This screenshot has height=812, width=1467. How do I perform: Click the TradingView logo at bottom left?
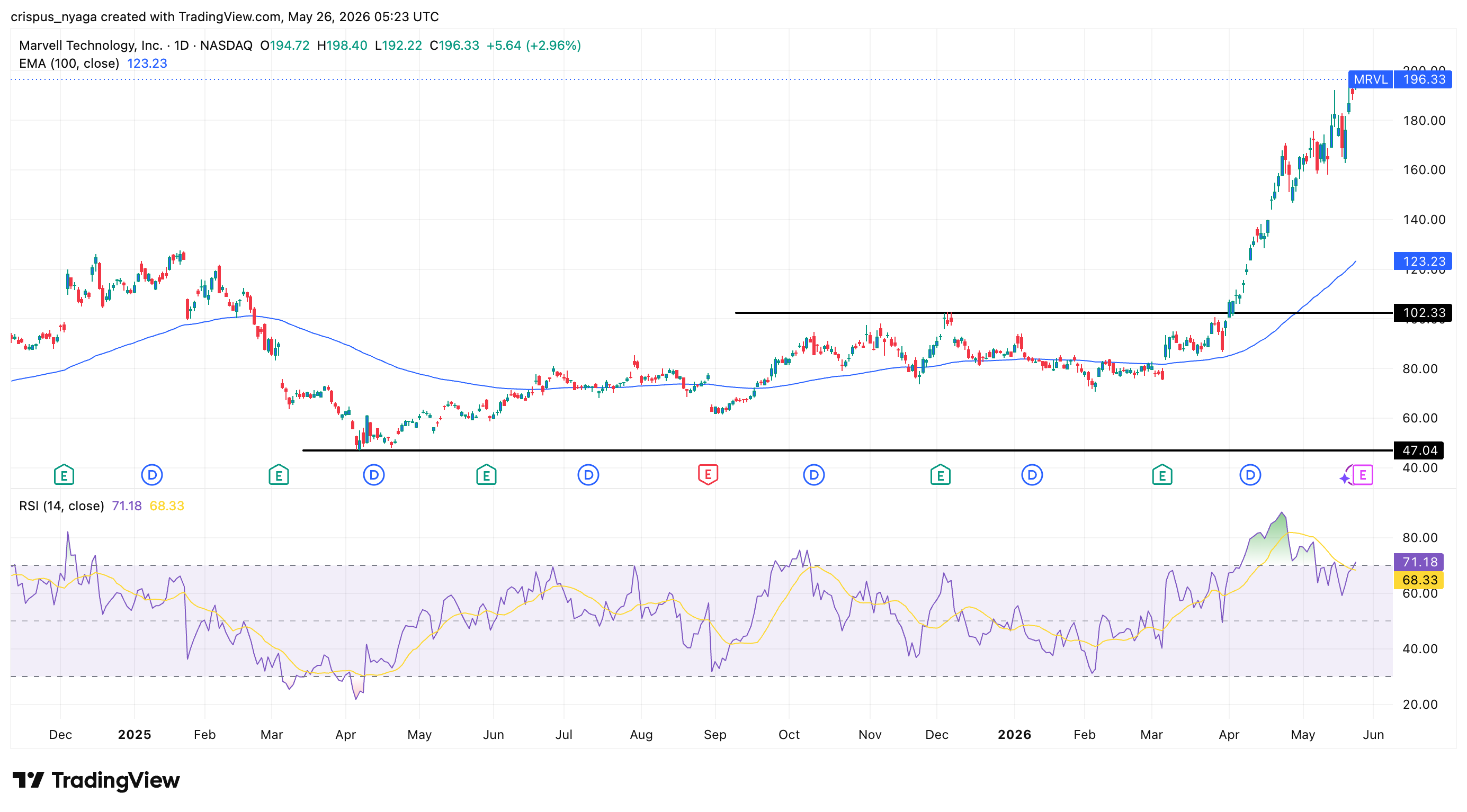point(96,780)
